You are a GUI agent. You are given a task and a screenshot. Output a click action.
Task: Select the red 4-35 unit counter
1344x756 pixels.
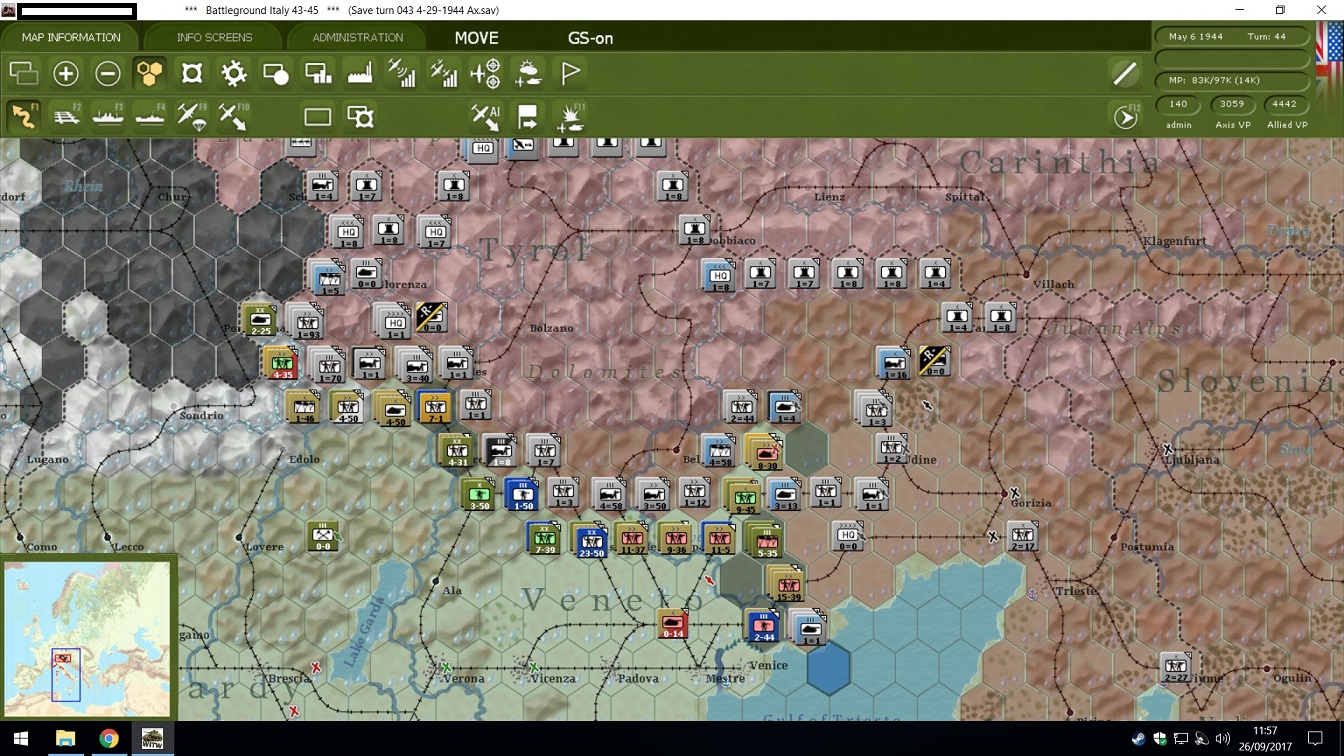click(281, 363)
